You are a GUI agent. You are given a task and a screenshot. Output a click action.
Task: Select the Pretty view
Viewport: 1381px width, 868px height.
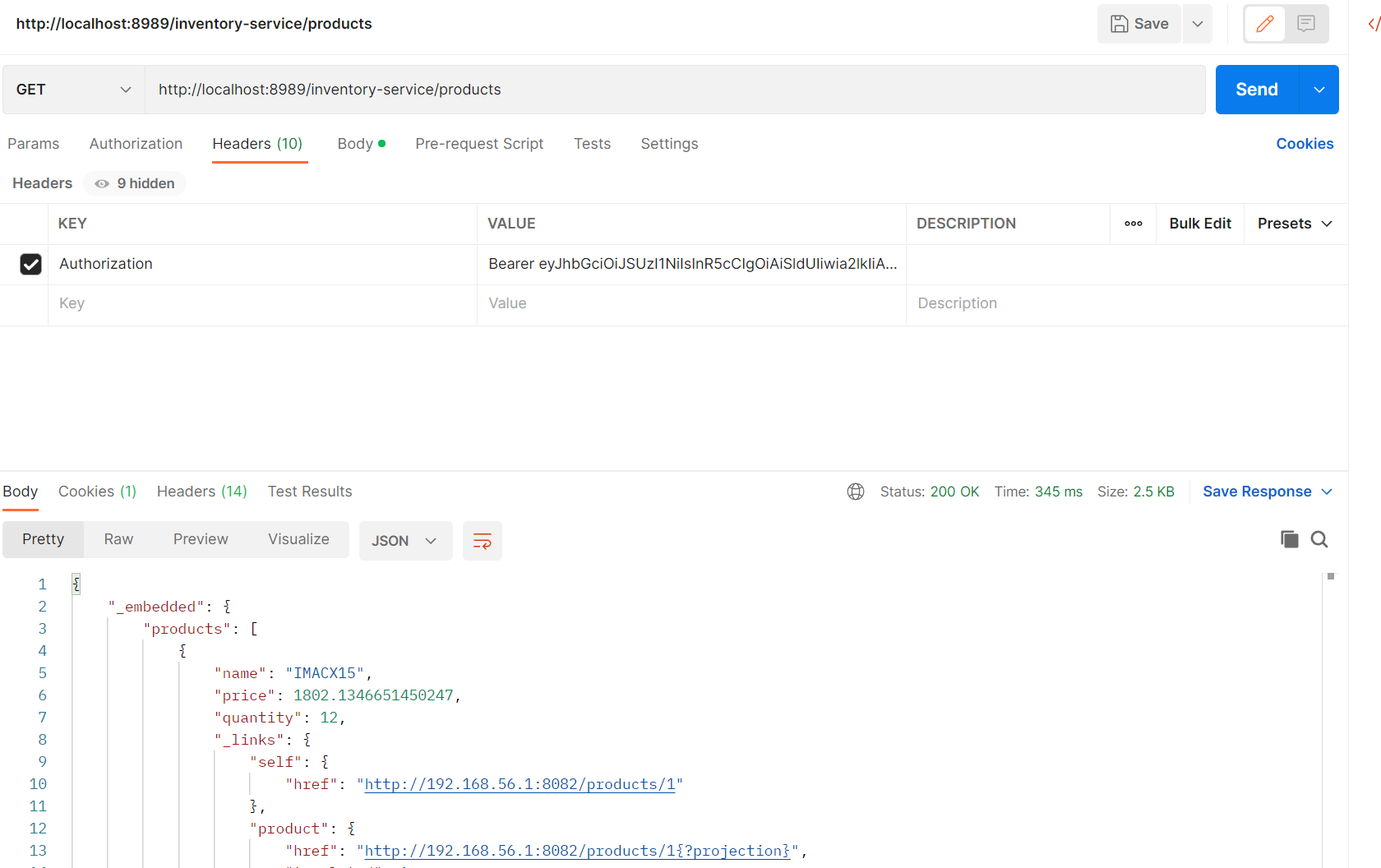click(x=44, y=539)
